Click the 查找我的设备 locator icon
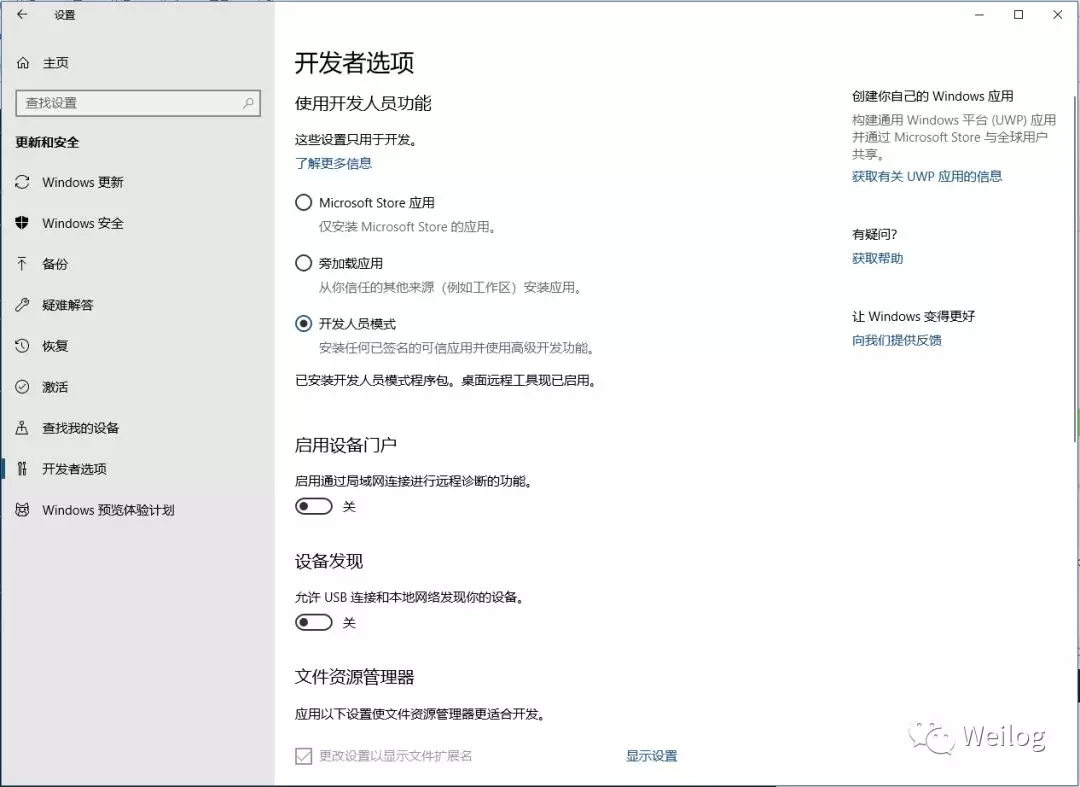 click(x=22, y=428)
